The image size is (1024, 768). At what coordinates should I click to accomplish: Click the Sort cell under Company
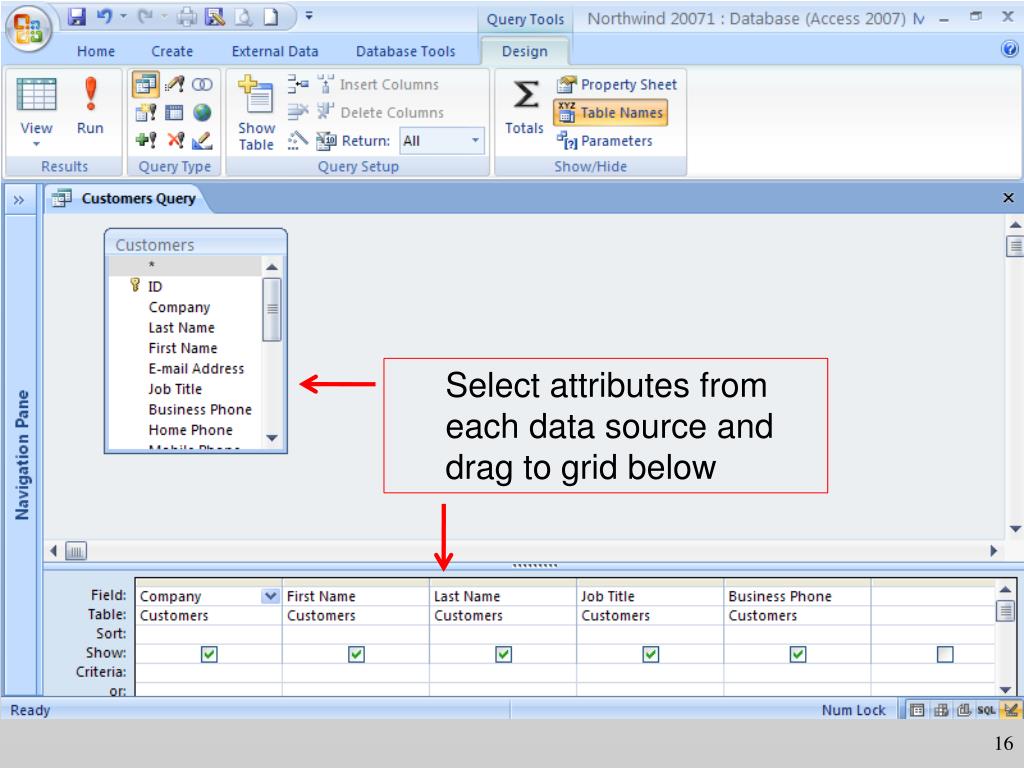209,633
